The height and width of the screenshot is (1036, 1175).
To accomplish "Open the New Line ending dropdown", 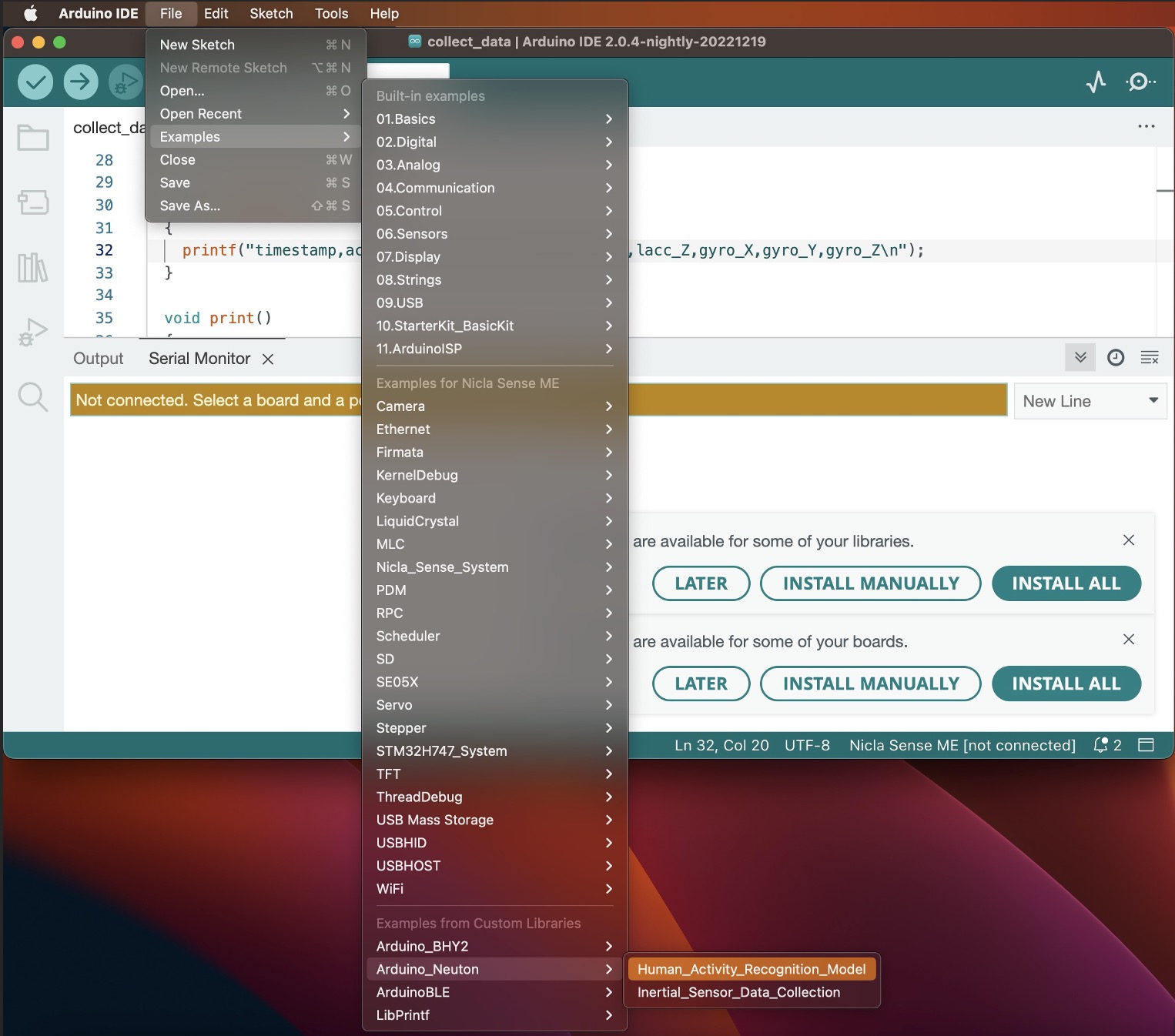I will [1090, 401].
